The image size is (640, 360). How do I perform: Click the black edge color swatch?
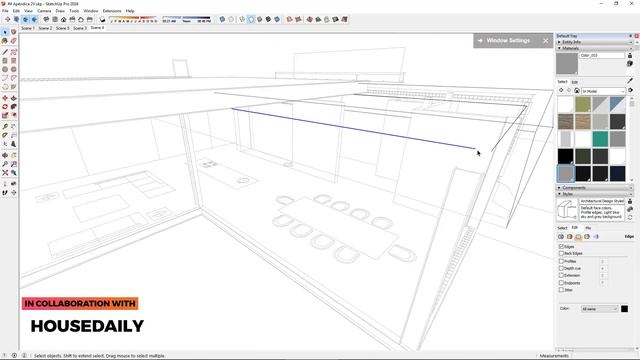point(624,309)
